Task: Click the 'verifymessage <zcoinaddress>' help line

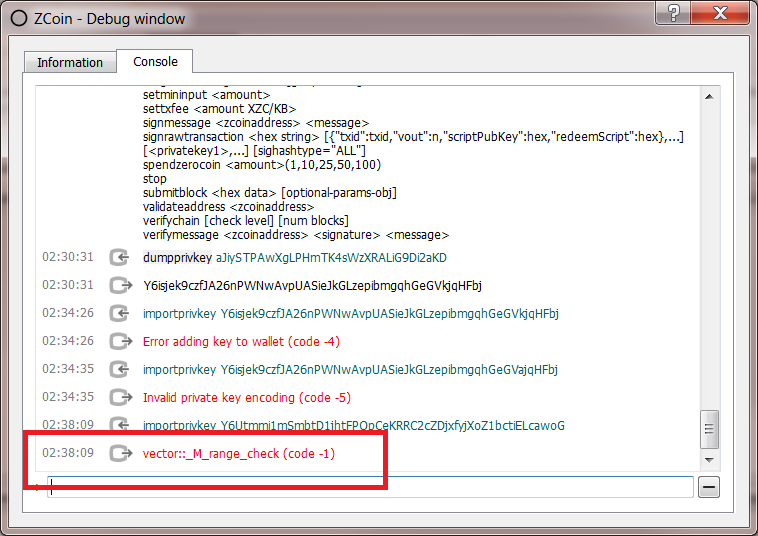Action: tap(296, 235)
